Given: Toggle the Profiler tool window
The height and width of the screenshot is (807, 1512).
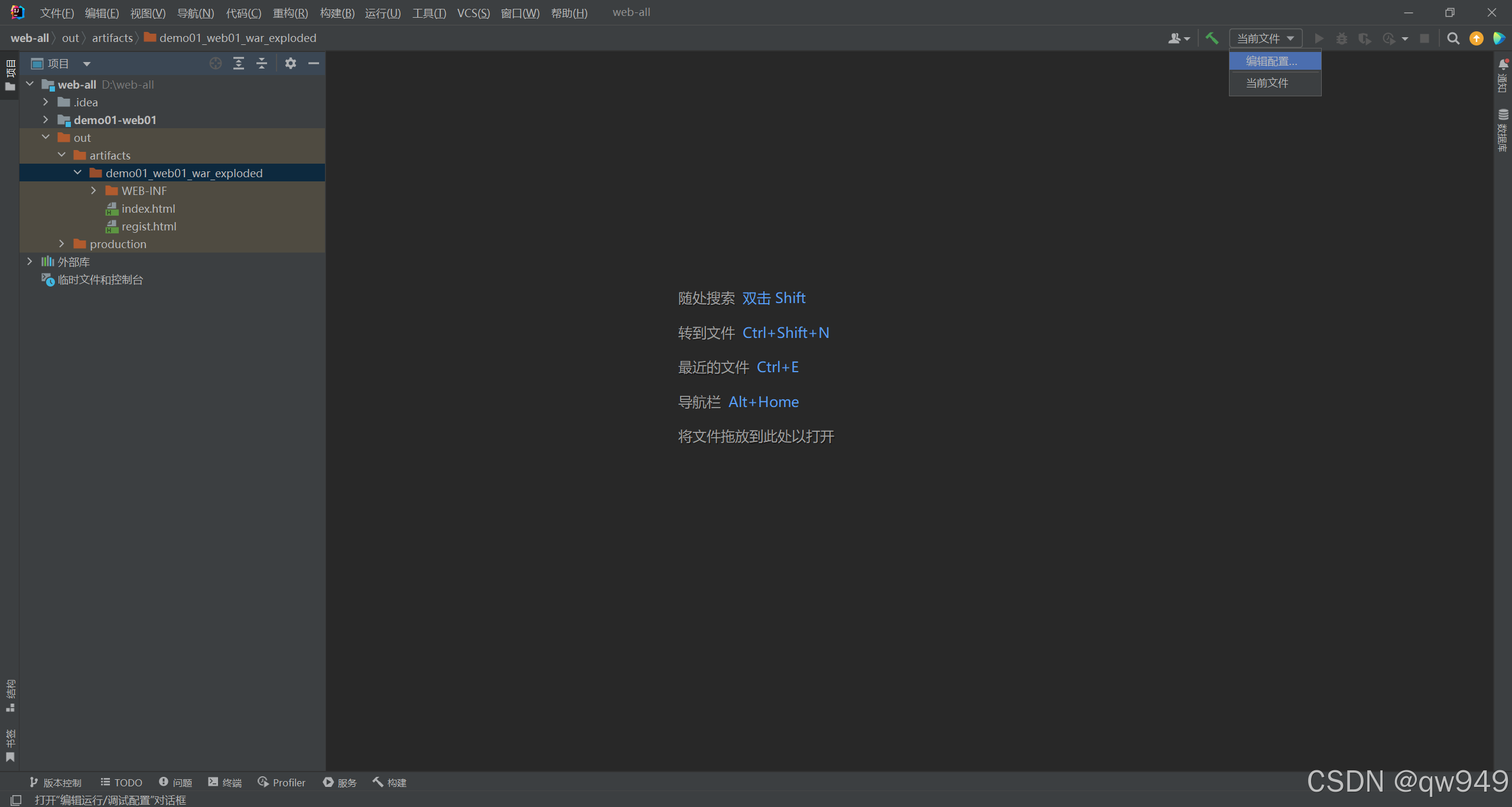Looking at the screenshot, I should click(x=282, y=782).
